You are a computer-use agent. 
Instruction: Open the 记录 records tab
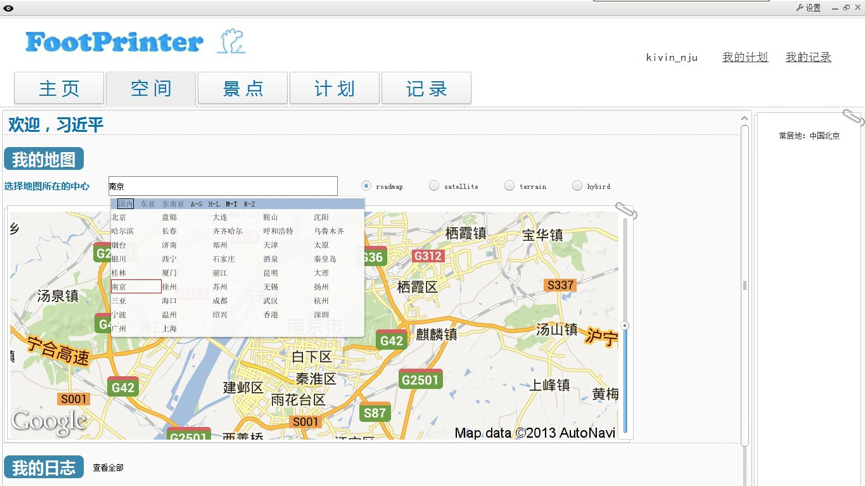426,88
